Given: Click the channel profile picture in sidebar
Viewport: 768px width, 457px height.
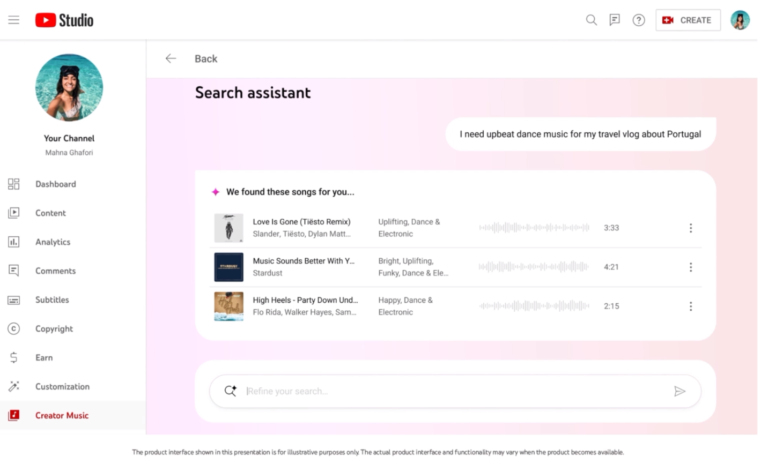Looking at the screenshot, I should tap(69, 88).
